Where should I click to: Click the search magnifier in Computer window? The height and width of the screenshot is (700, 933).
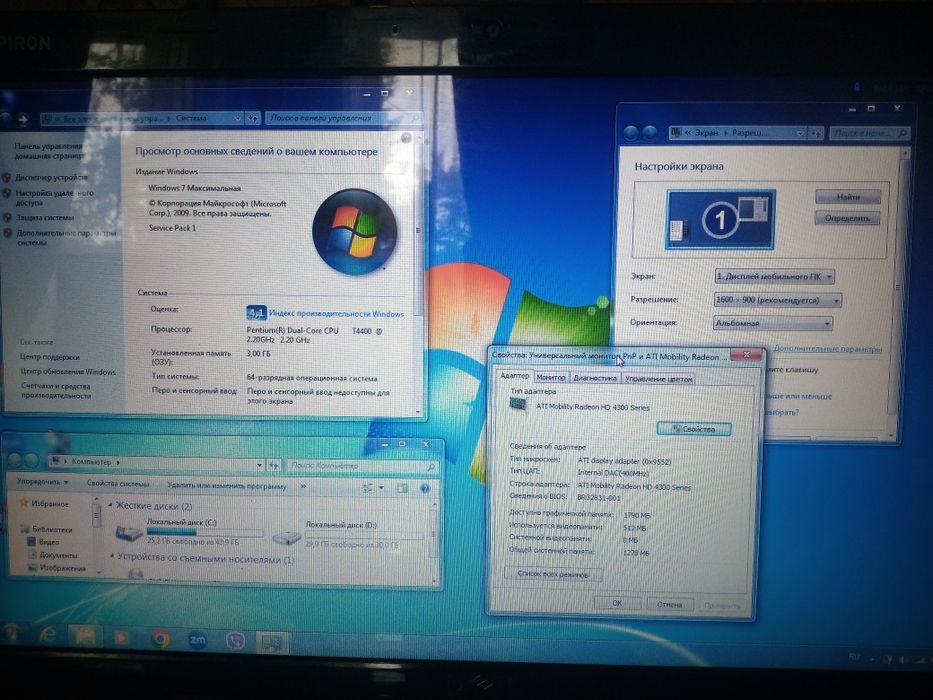tap(431, 467)
